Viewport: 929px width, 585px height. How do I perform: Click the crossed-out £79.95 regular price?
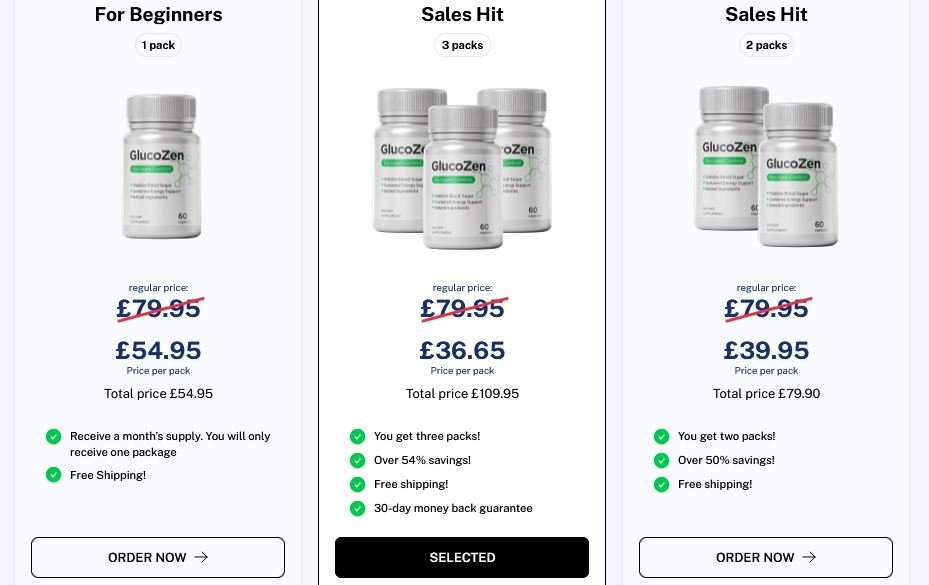[x=158, y=309]
